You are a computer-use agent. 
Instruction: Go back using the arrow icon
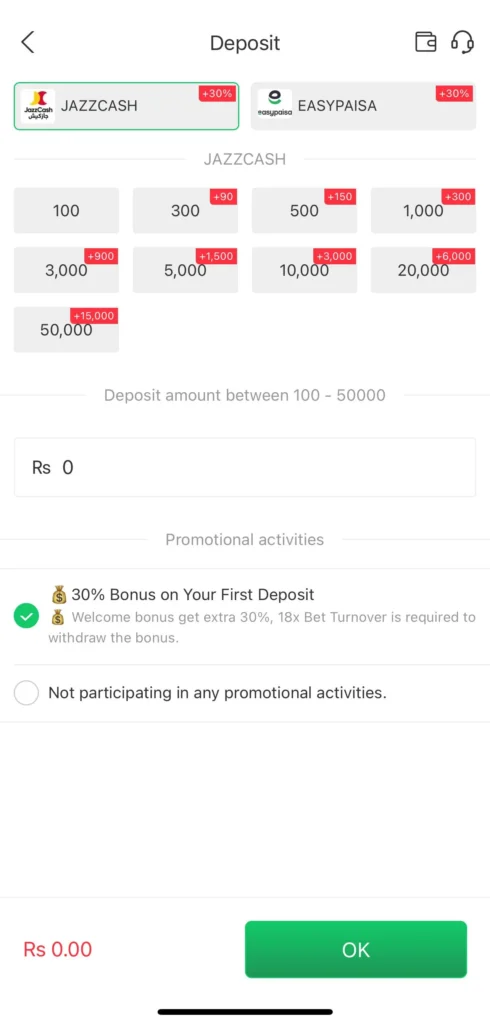coord(27,42)
